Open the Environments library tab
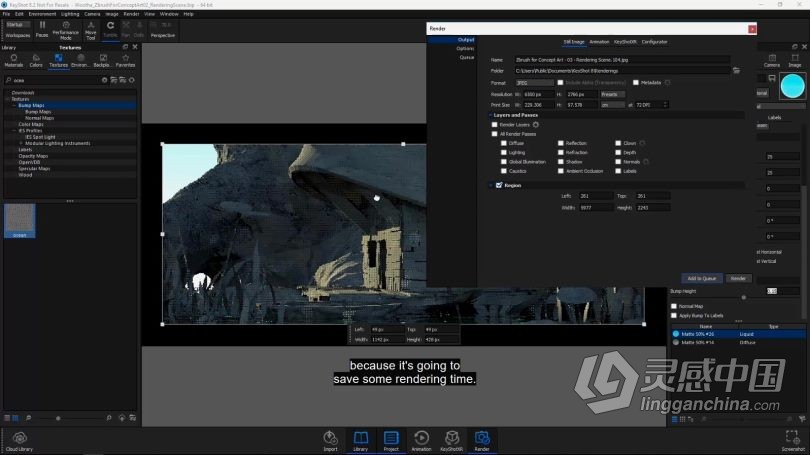The width and height of the screenshot is (810, 455). (80, 58)
